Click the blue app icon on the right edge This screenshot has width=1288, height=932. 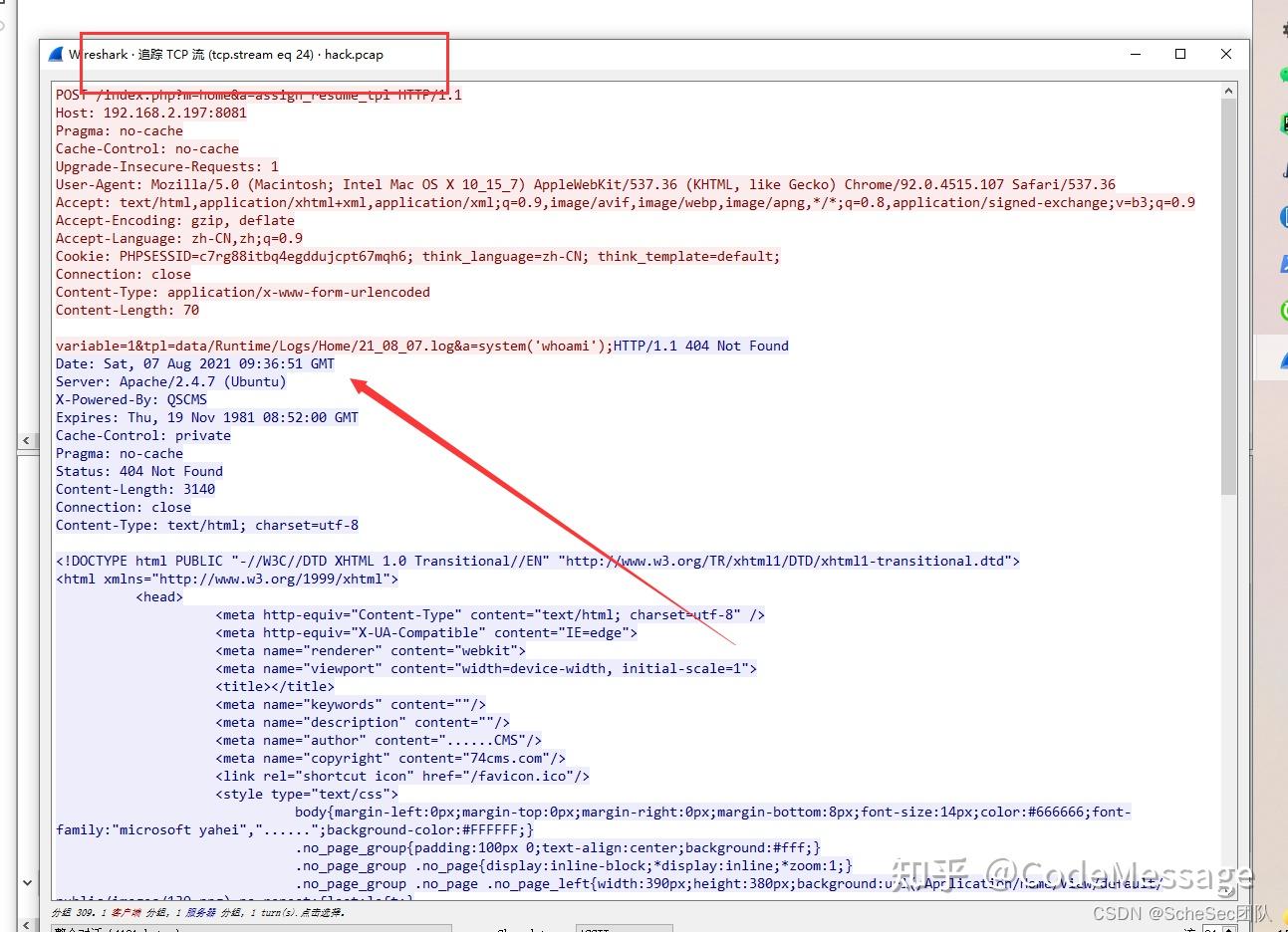(x=1284, y=216)
